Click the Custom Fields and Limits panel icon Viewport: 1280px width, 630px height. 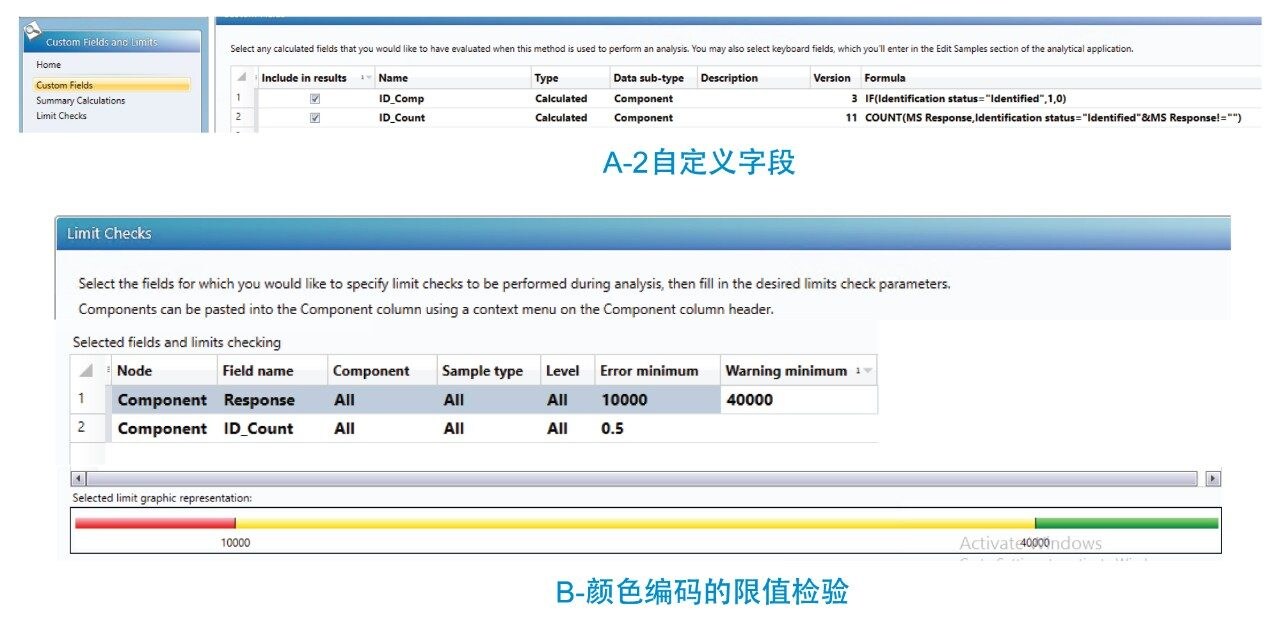click(31, 31)
